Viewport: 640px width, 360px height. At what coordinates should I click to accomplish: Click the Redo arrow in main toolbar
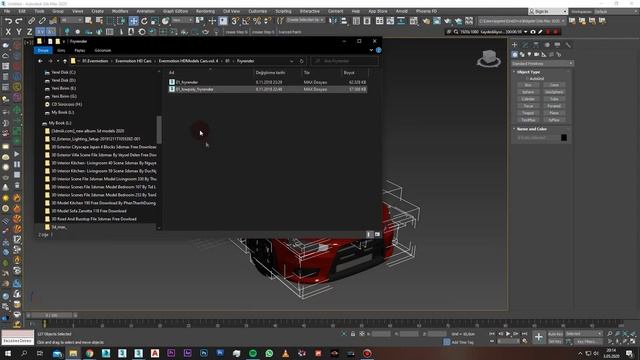click(19, 21)
